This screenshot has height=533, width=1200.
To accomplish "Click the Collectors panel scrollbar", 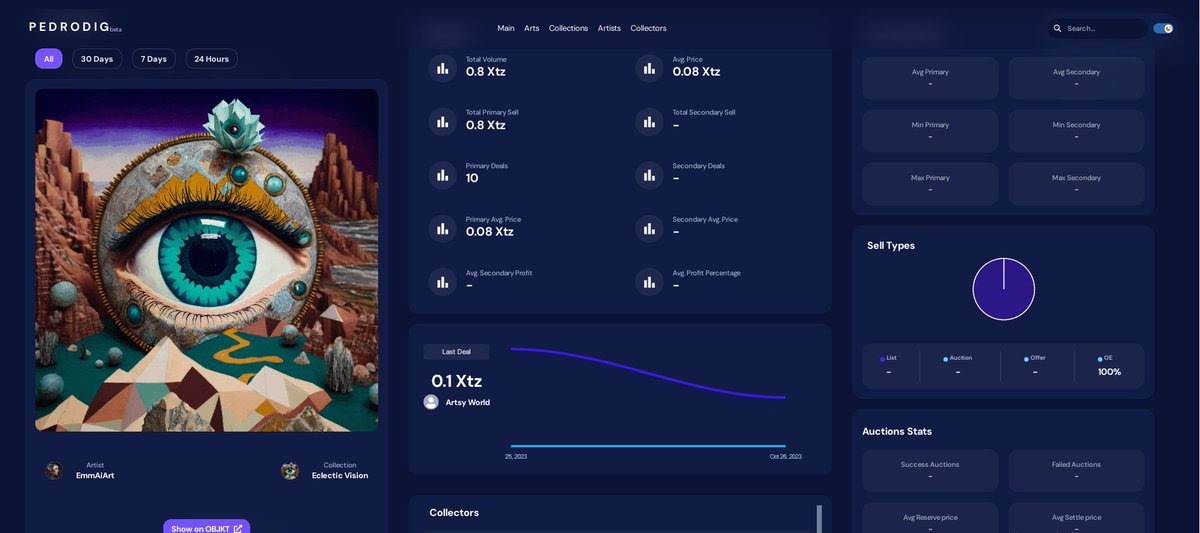I will coord(819,519).
